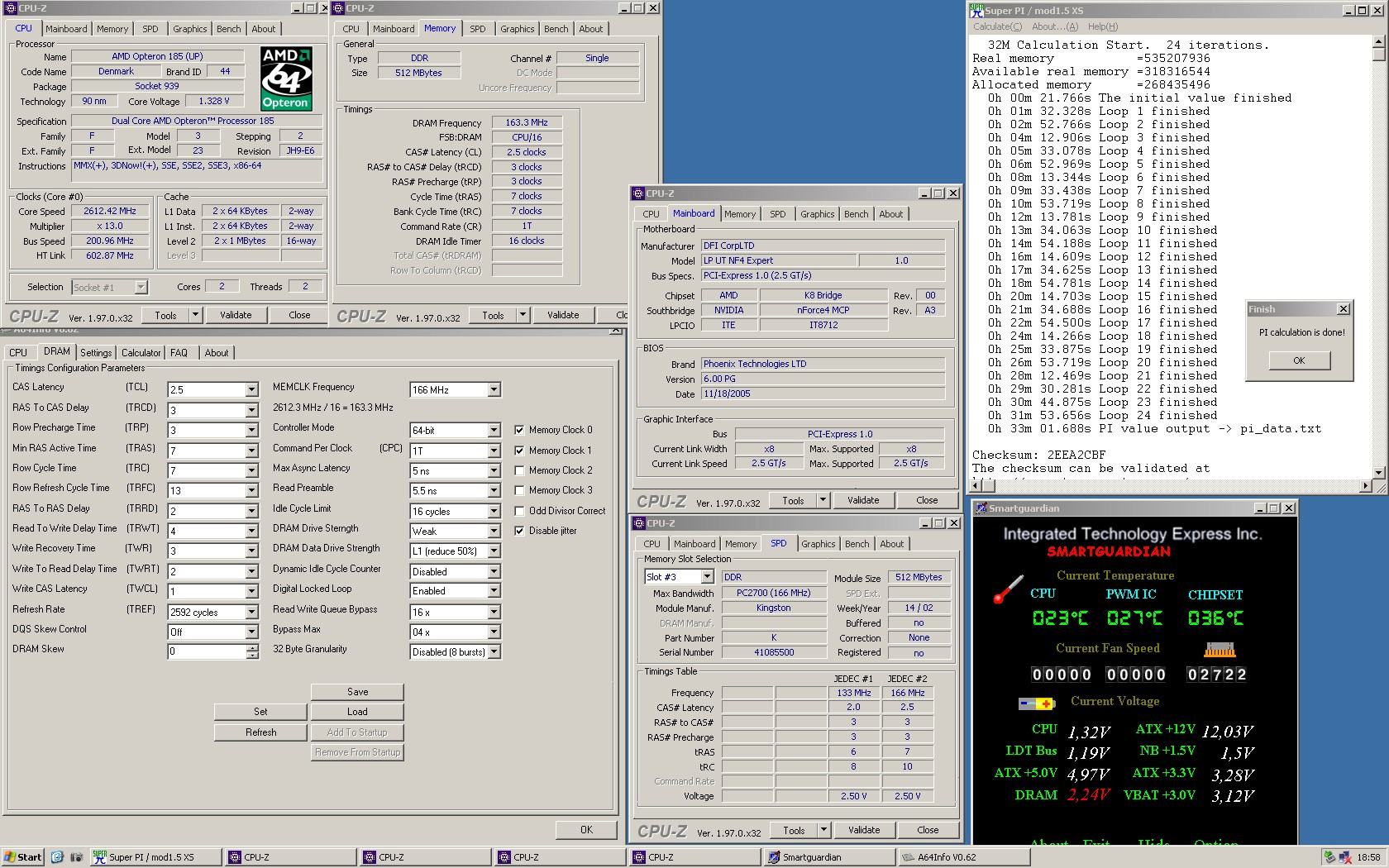Click Load button in A64Info
The width and height of the screenshot is (1389, 868).
coord(357,712)
